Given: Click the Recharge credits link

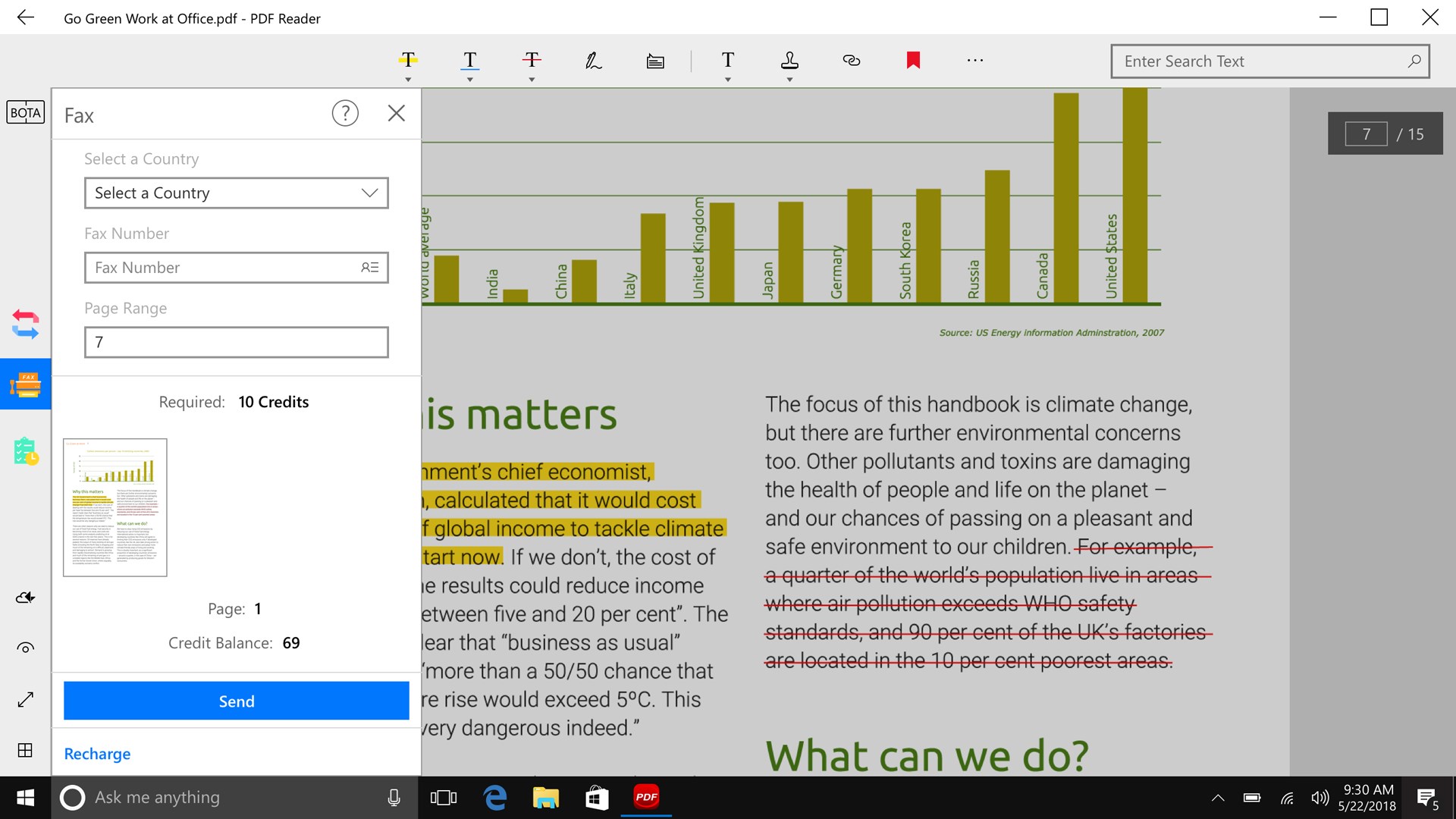Looking at the screenshot, I should tap(96, 753).
